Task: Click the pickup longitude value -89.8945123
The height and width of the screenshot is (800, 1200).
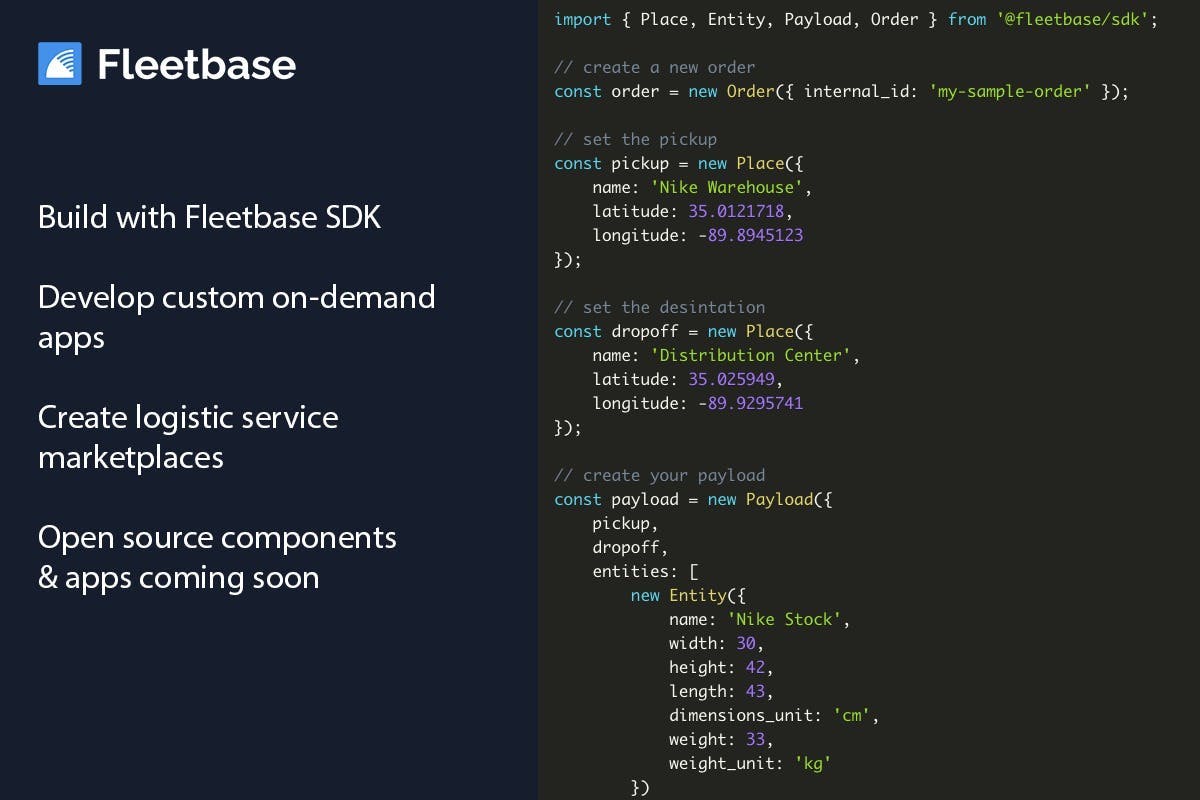Action: [x=745, y=235]
